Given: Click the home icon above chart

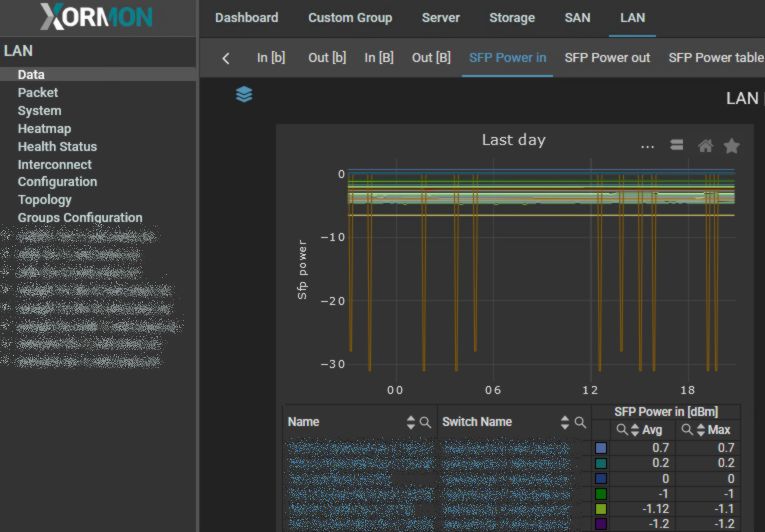Looking at the screenshot, I should [x=705, y=146].
